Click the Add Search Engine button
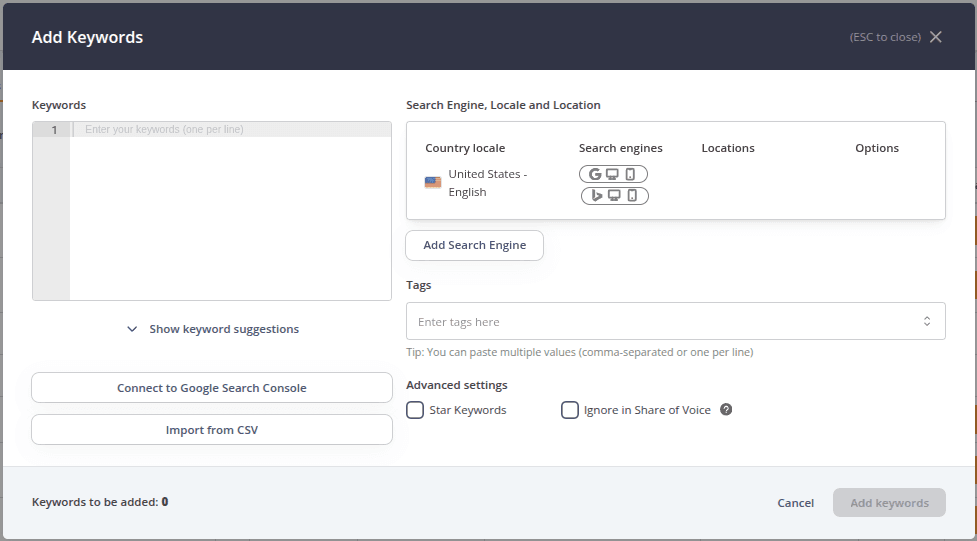The image size is (977, 541). (x=474, y=245)
